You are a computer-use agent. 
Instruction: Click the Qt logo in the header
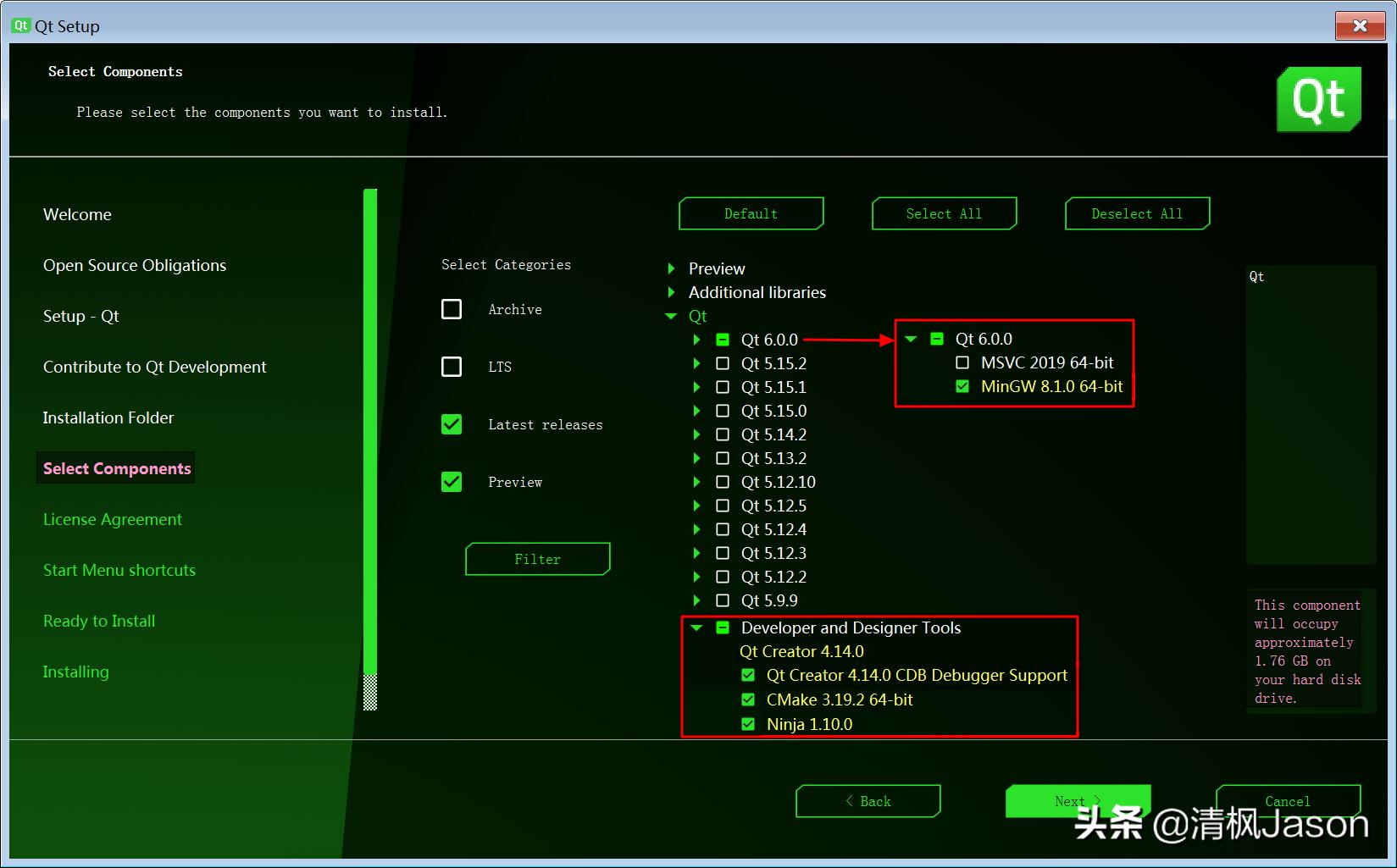(x=1318, y=99)
